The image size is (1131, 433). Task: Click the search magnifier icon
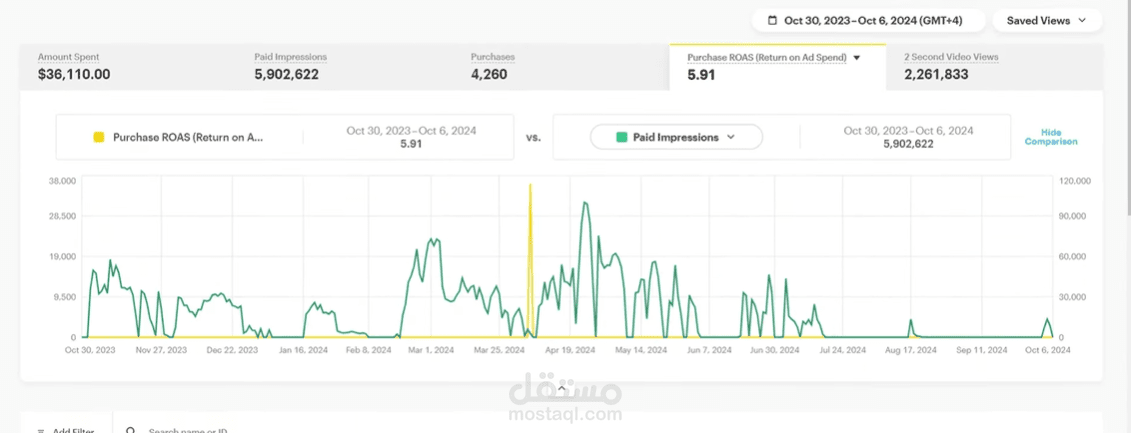[131, 431]
